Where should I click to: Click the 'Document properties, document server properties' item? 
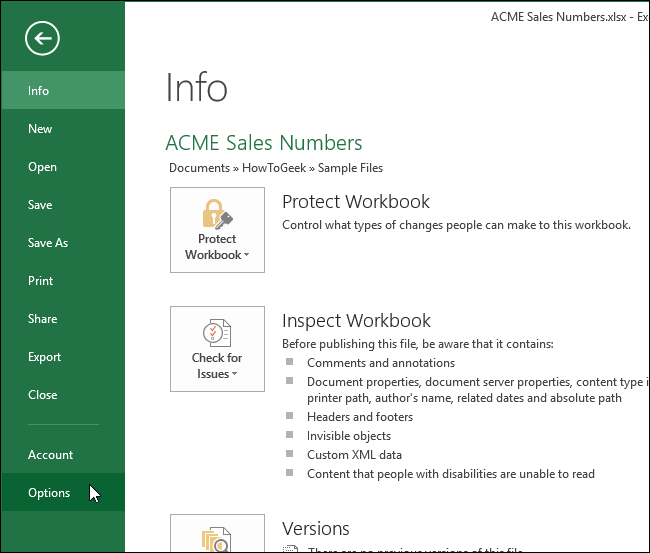click(x=477, y=390)
